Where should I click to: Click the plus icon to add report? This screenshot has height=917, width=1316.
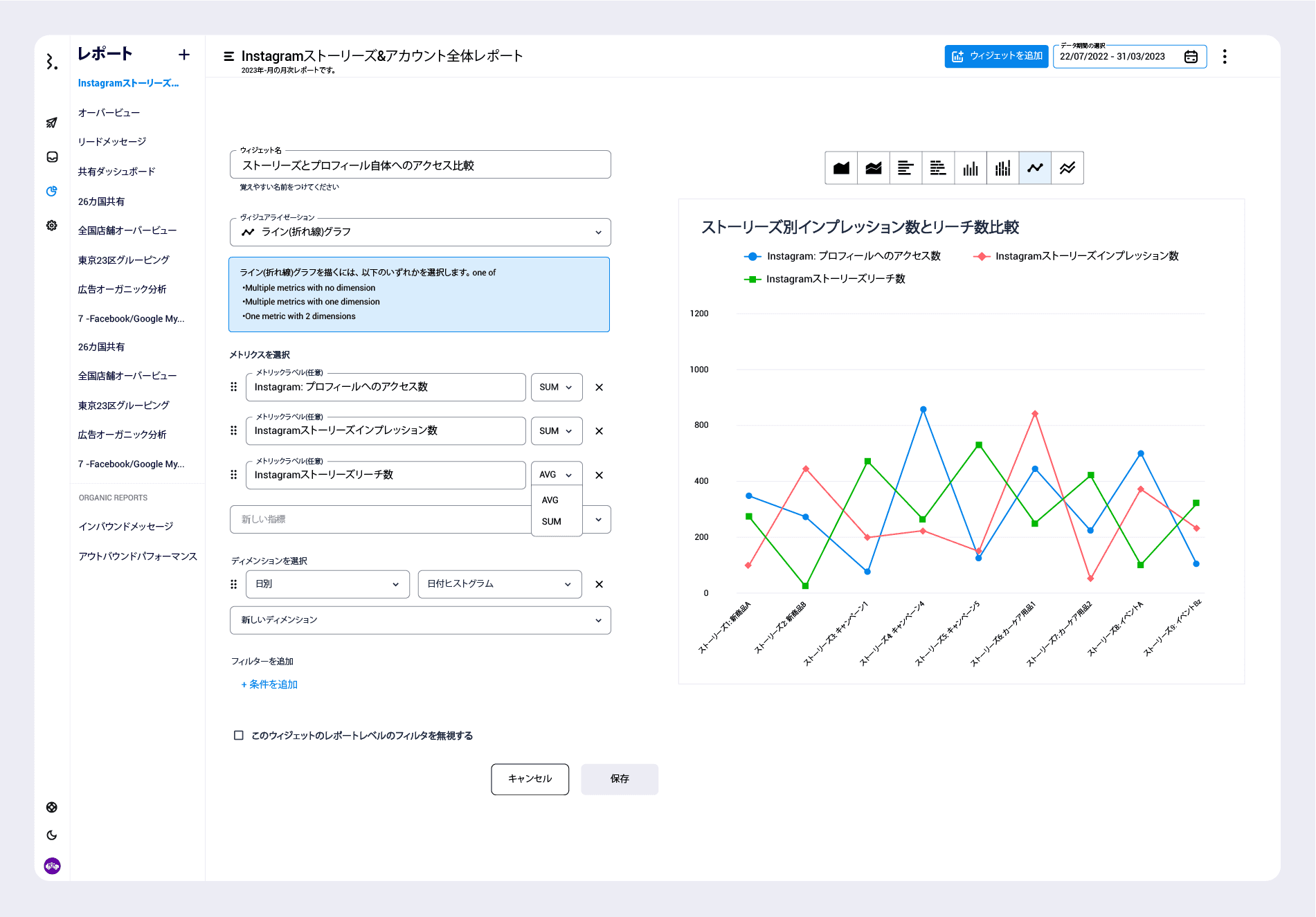tap(184, 55)
